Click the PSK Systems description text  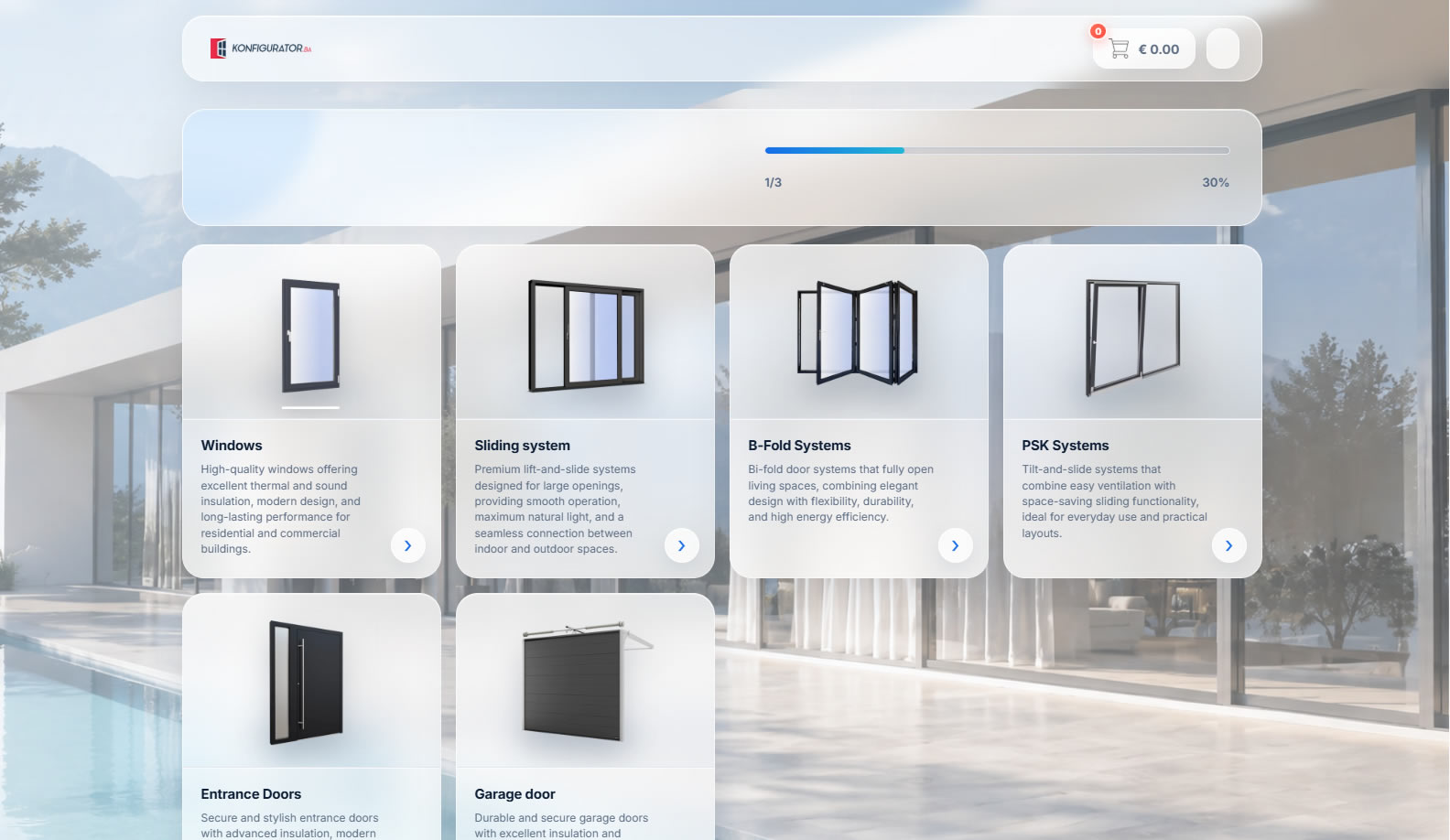pos(1114,501)
